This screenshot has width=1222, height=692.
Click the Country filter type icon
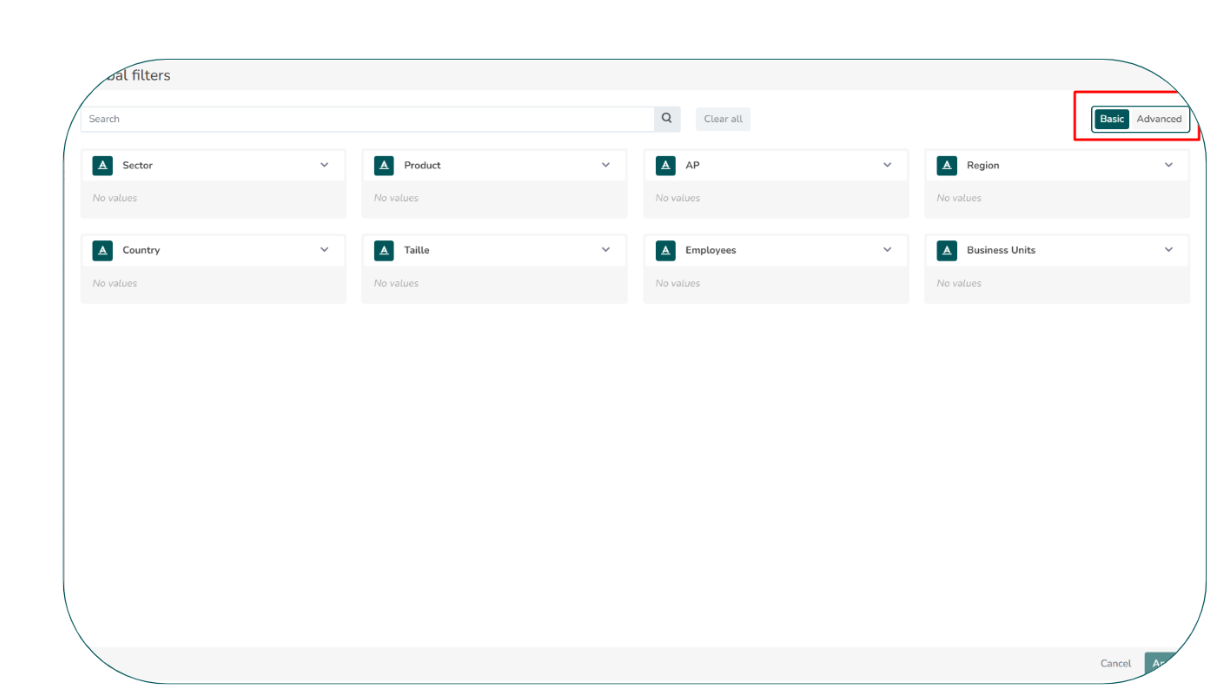[x=102, y=250]
